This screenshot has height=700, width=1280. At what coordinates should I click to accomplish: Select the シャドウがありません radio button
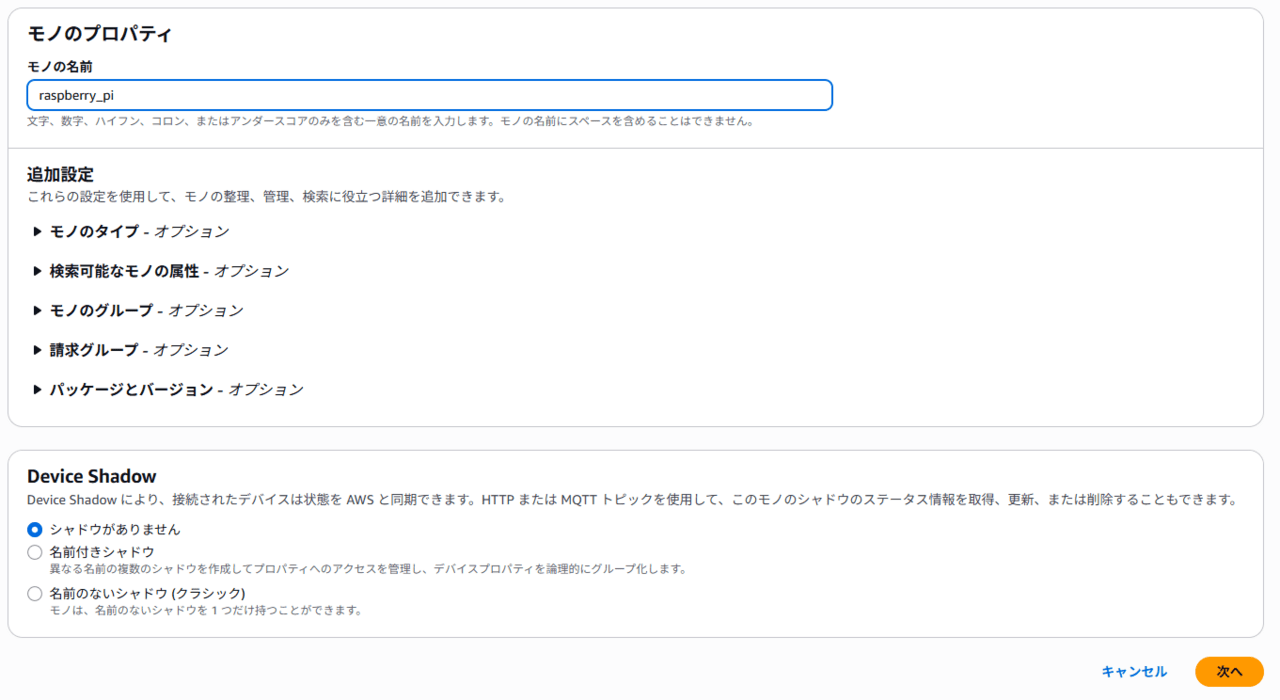[x=35, y=530]
